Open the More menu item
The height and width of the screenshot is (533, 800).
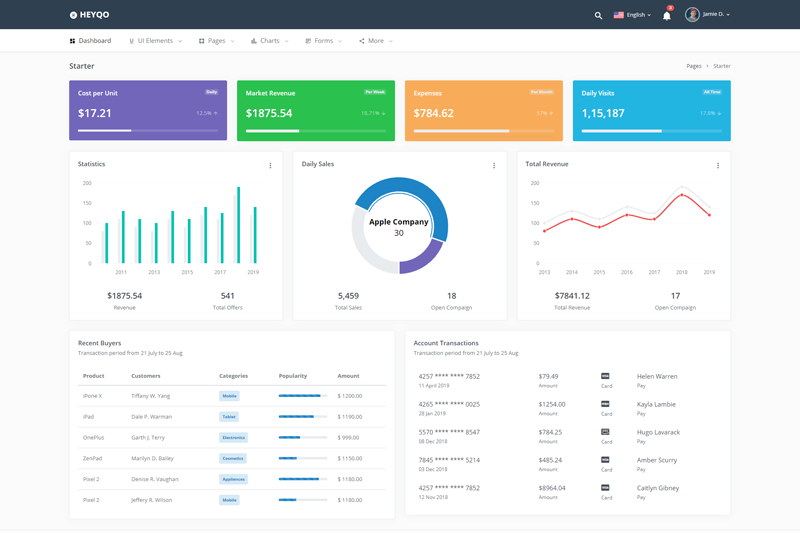coord(375,41)
